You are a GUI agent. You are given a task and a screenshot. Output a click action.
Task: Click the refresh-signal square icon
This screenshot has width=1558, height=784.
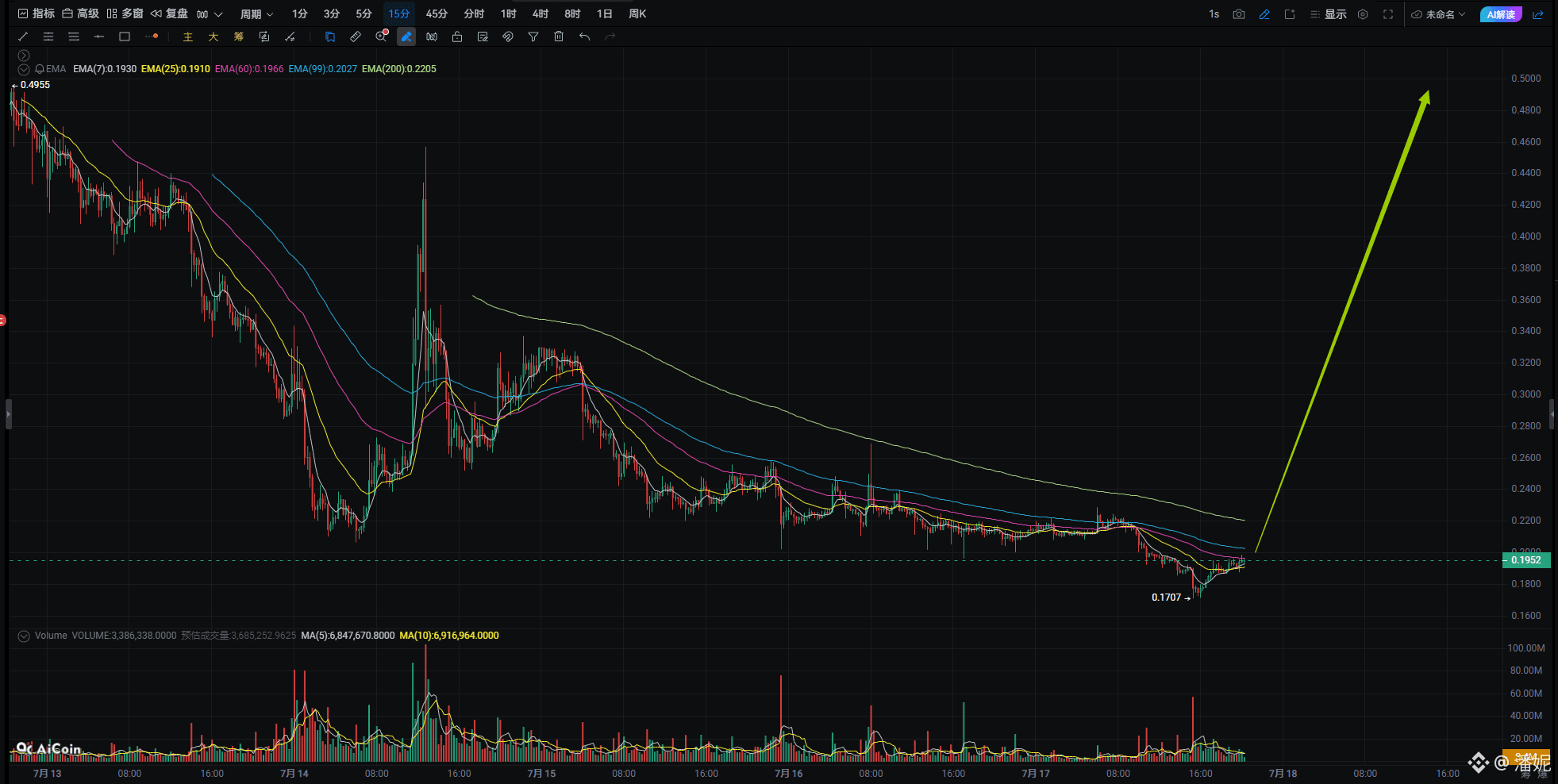(264, 37)
